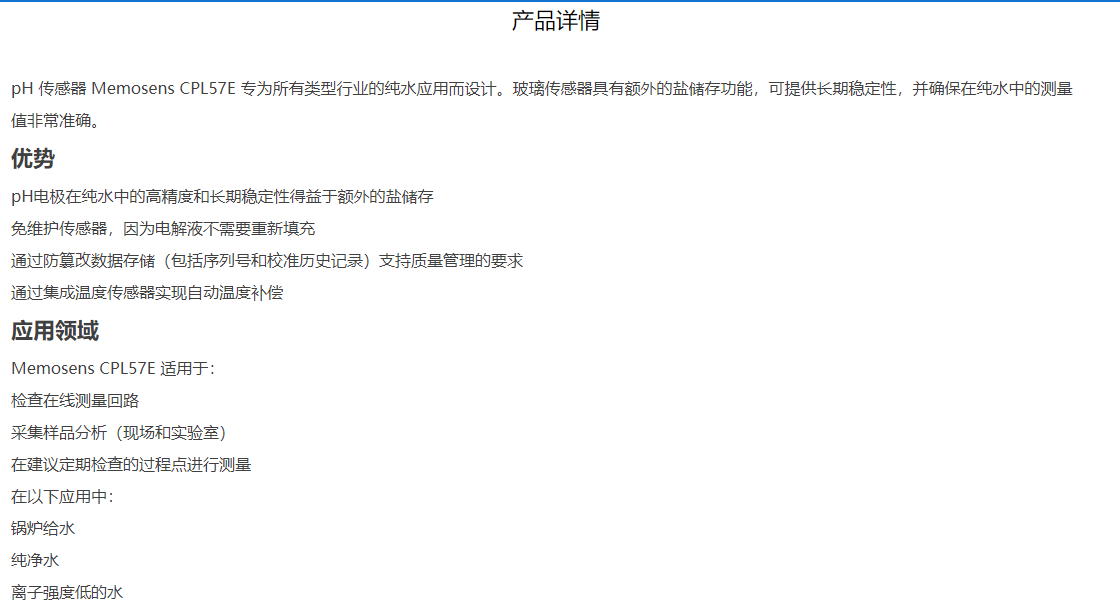Click the line '检查在线测量回路'

click(75, 401)
